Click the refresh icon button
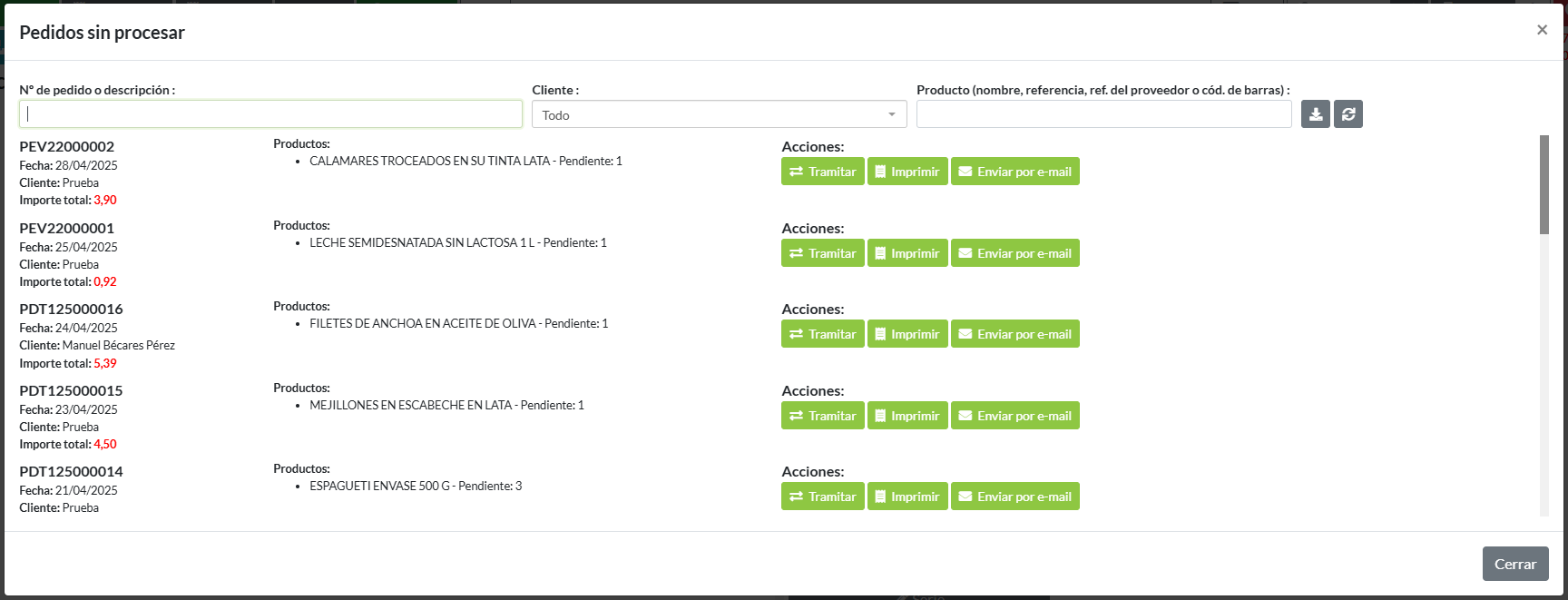The image size is (1568, 600). (1347, 114)
